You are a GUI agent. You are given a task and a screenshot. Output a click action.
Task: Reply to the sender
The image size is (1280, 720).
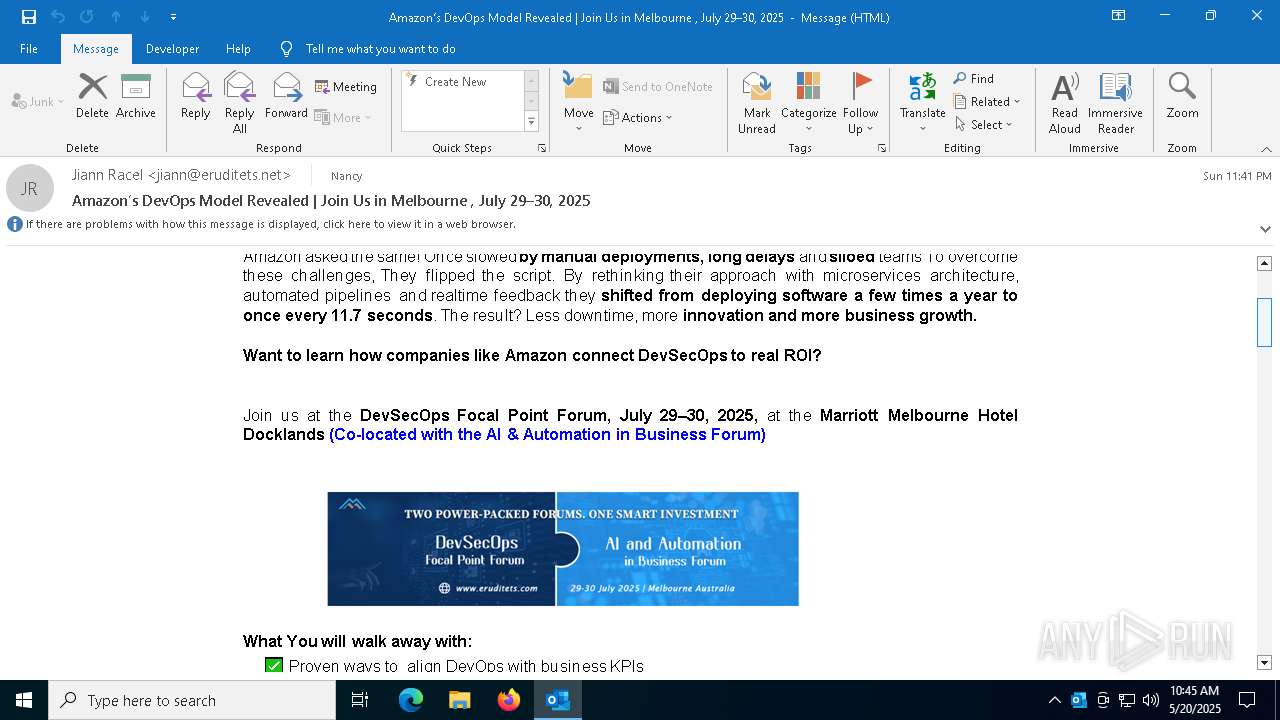pyautogui.click(x=196, y=96)
